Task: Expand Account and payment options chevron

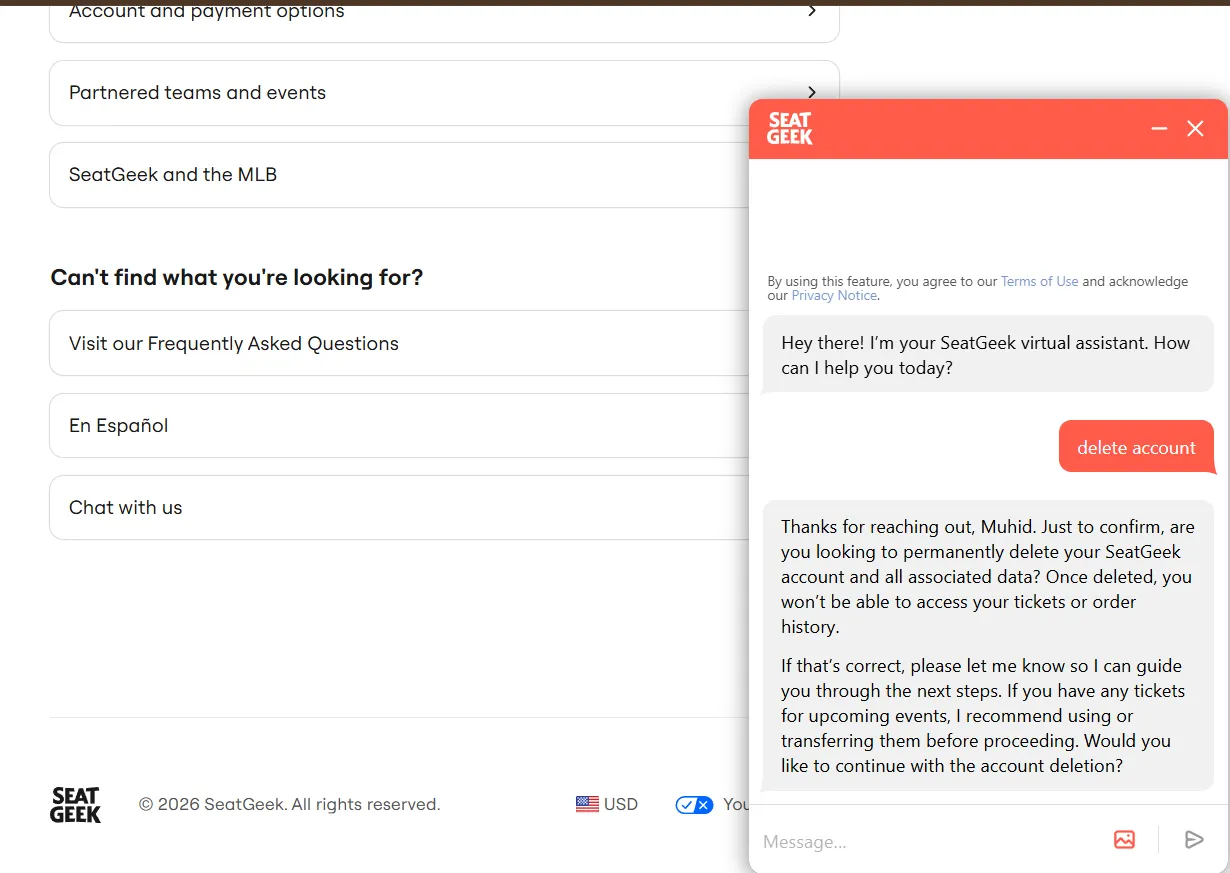Action: point(812,11)
